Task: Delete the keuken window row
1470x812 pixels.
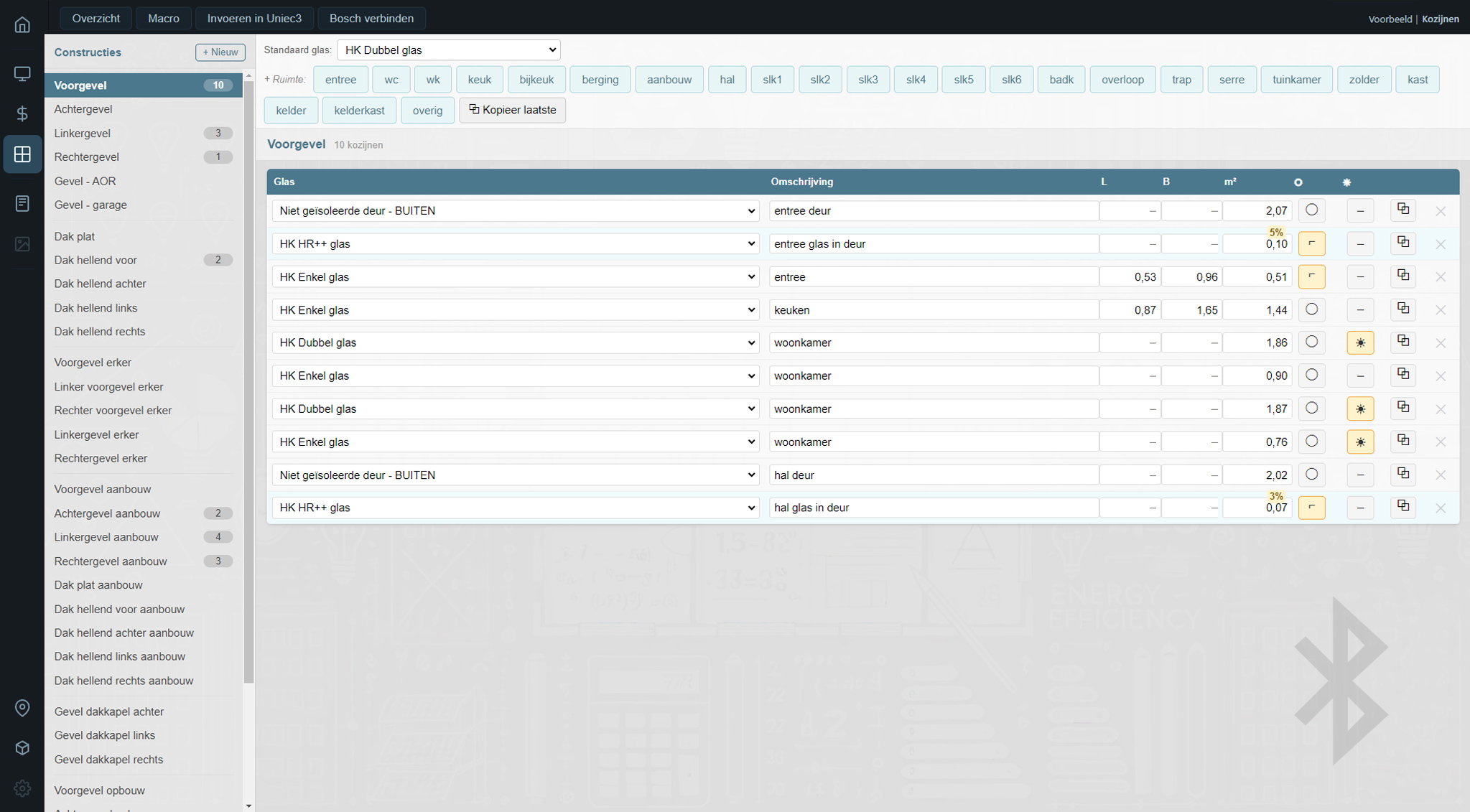Action: click(x=1441, y=310)
